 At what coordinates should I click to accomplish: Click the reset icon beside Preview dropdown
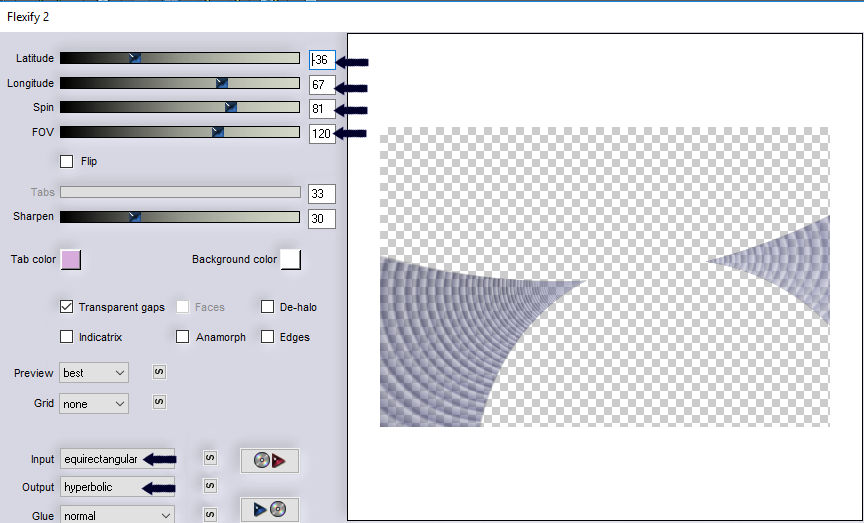pyautogui.click(x=159, y=372)
